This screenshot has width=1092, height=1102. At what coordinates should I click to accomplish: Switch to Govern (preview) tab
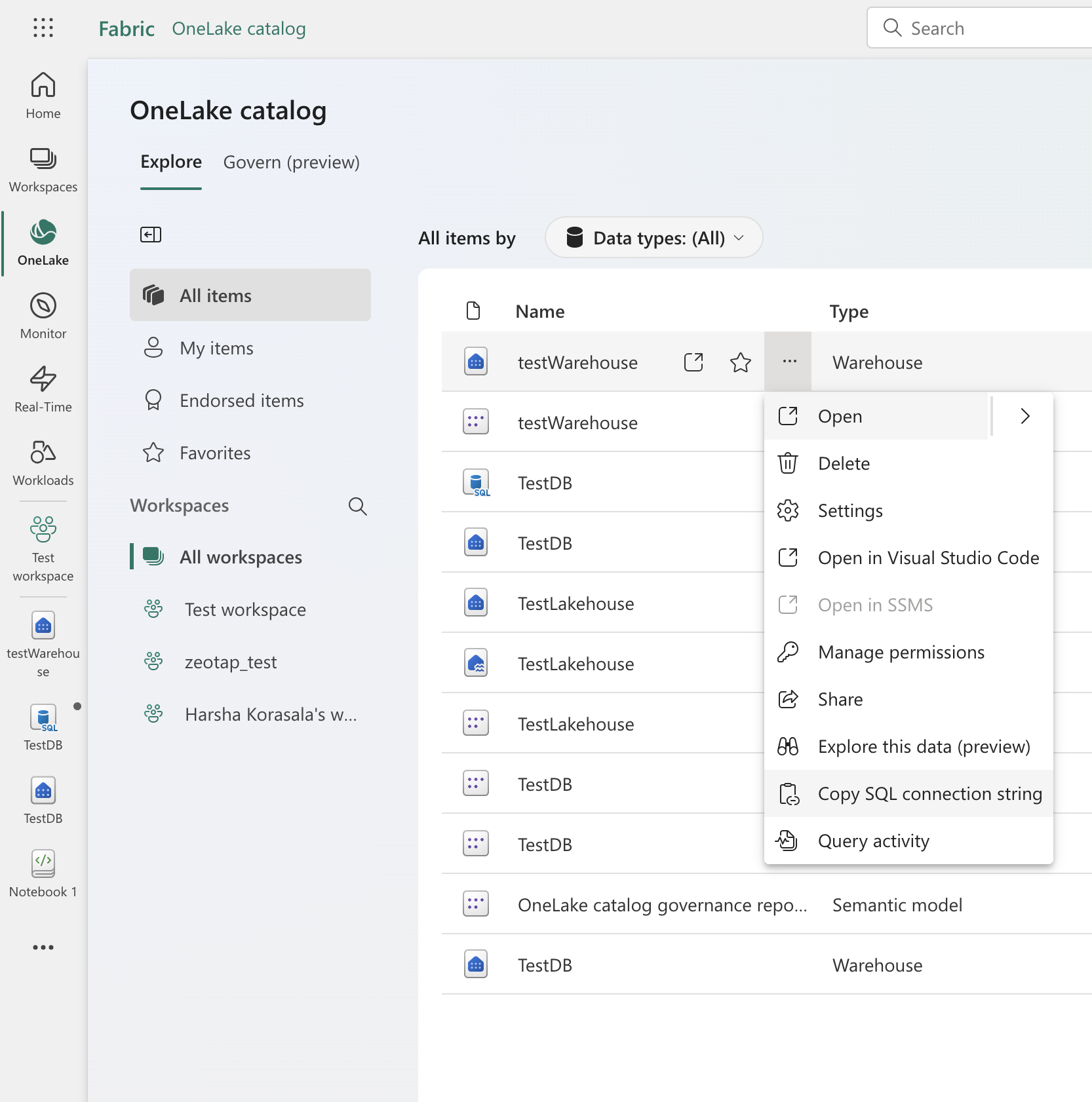point(291,162)
